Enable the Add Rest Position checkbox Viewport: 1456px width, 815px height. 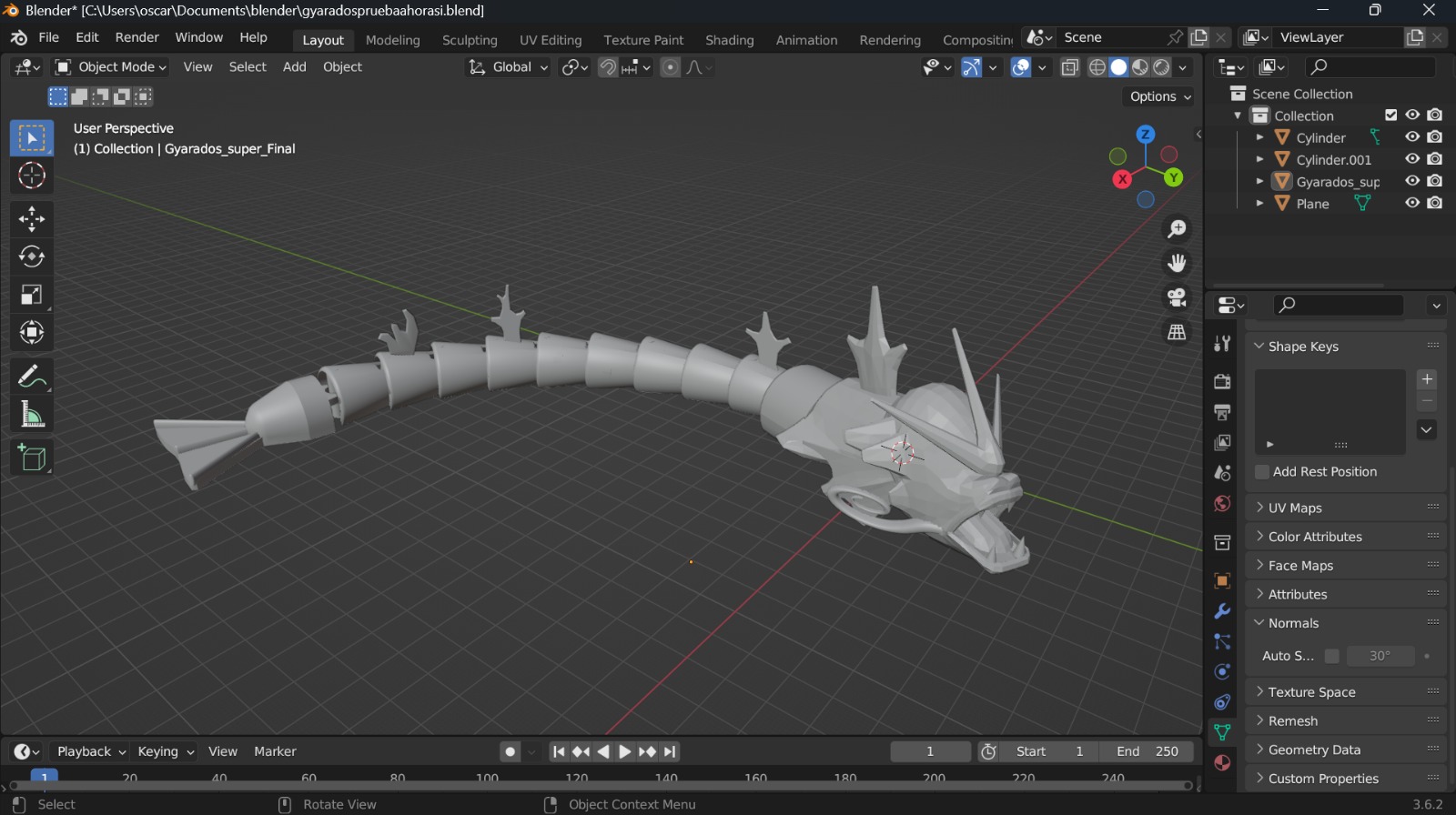coord(1262,472)
